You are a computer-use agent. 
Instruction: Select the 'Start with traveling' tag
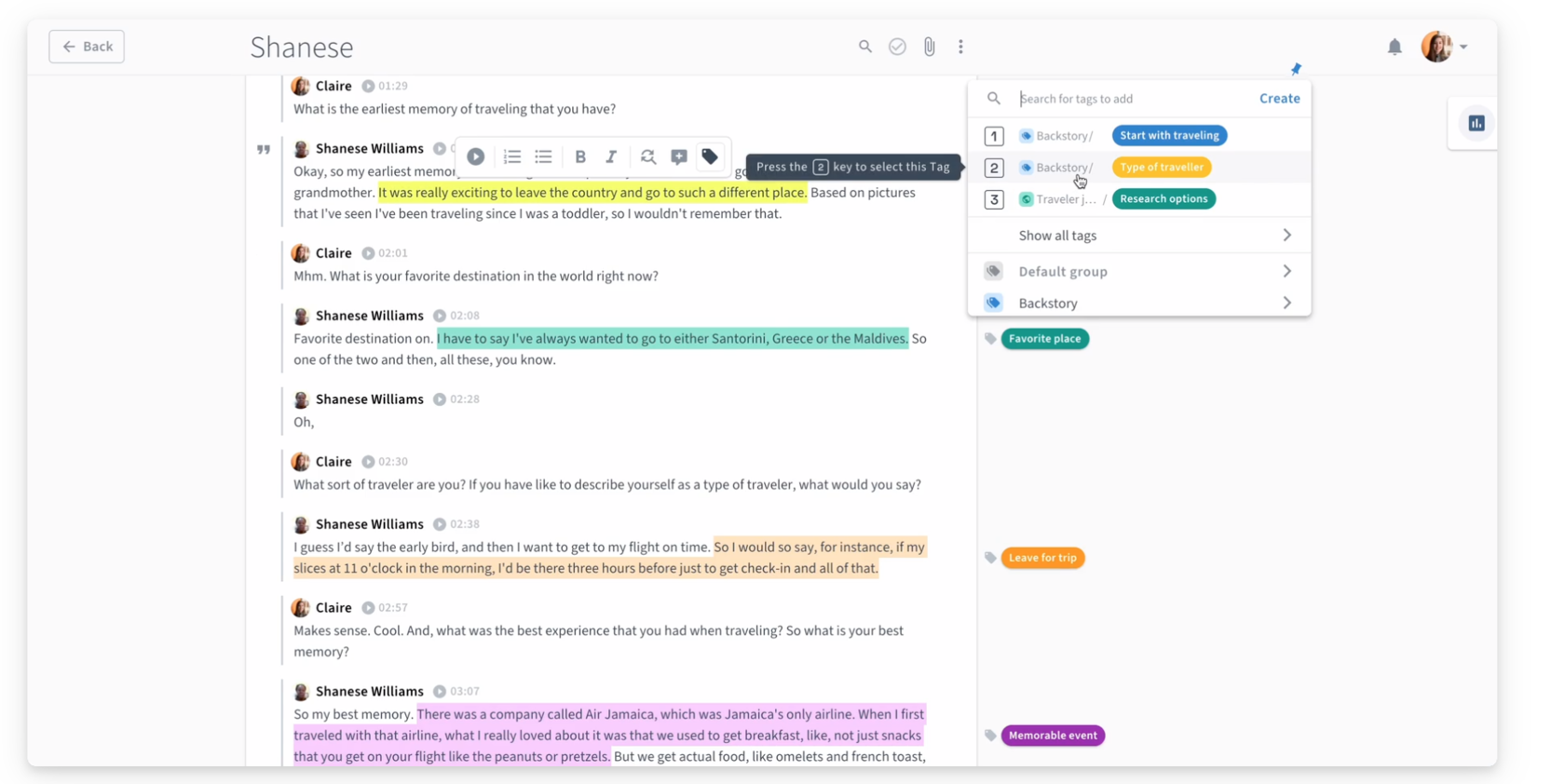[1169, 135]
